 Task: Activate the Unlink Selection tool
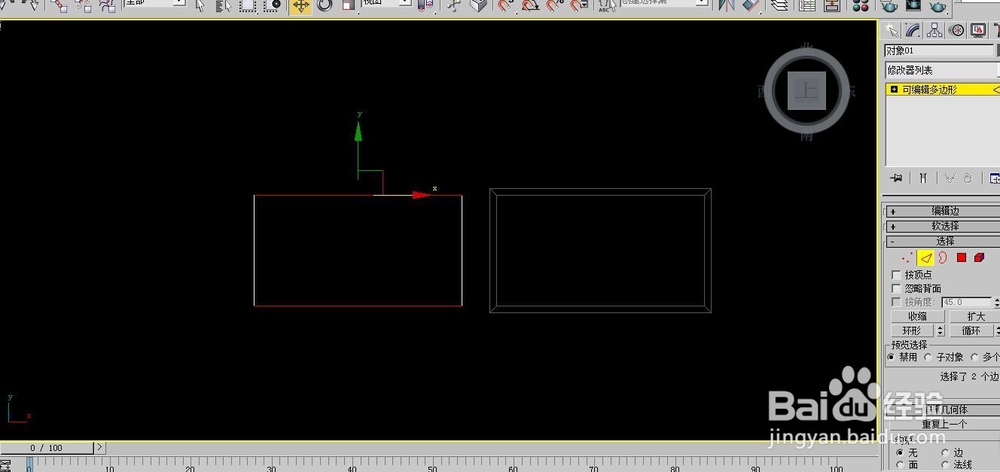pos(84,6)
